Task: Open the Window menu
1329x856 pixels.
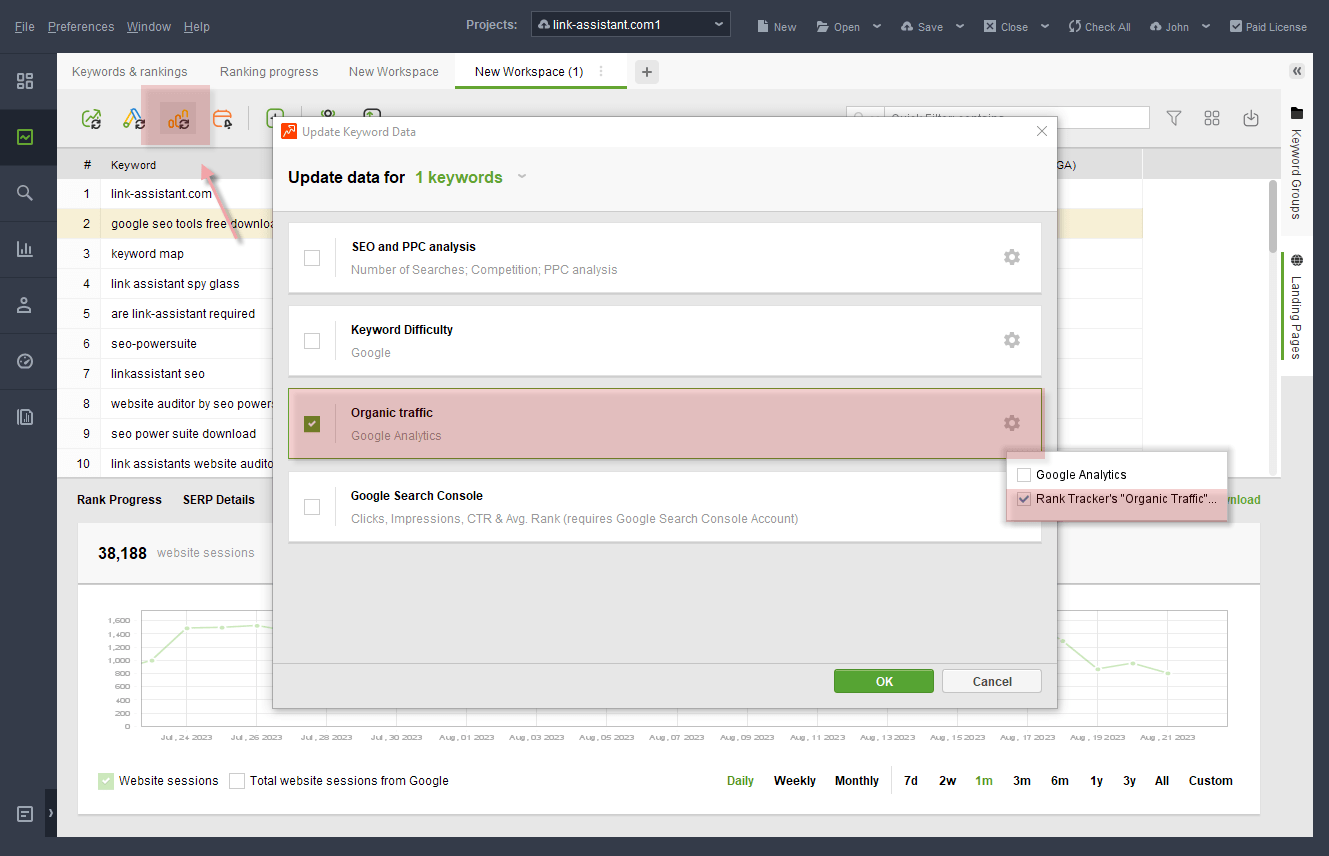Action: pyautogui.click(x=149, y=27)
